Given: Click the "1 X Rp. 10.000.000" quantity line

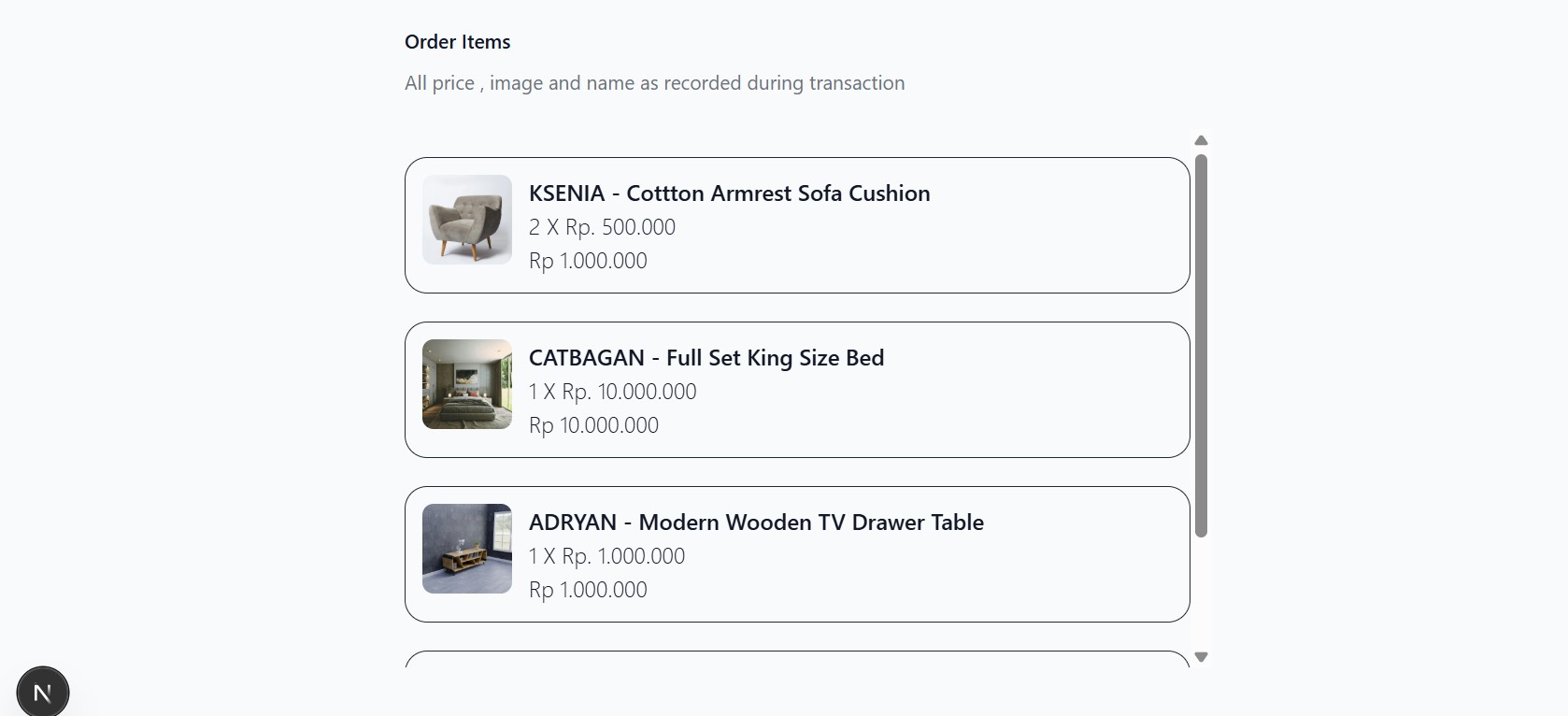Looking at the screenshot, I should click(x=612, y=392).
